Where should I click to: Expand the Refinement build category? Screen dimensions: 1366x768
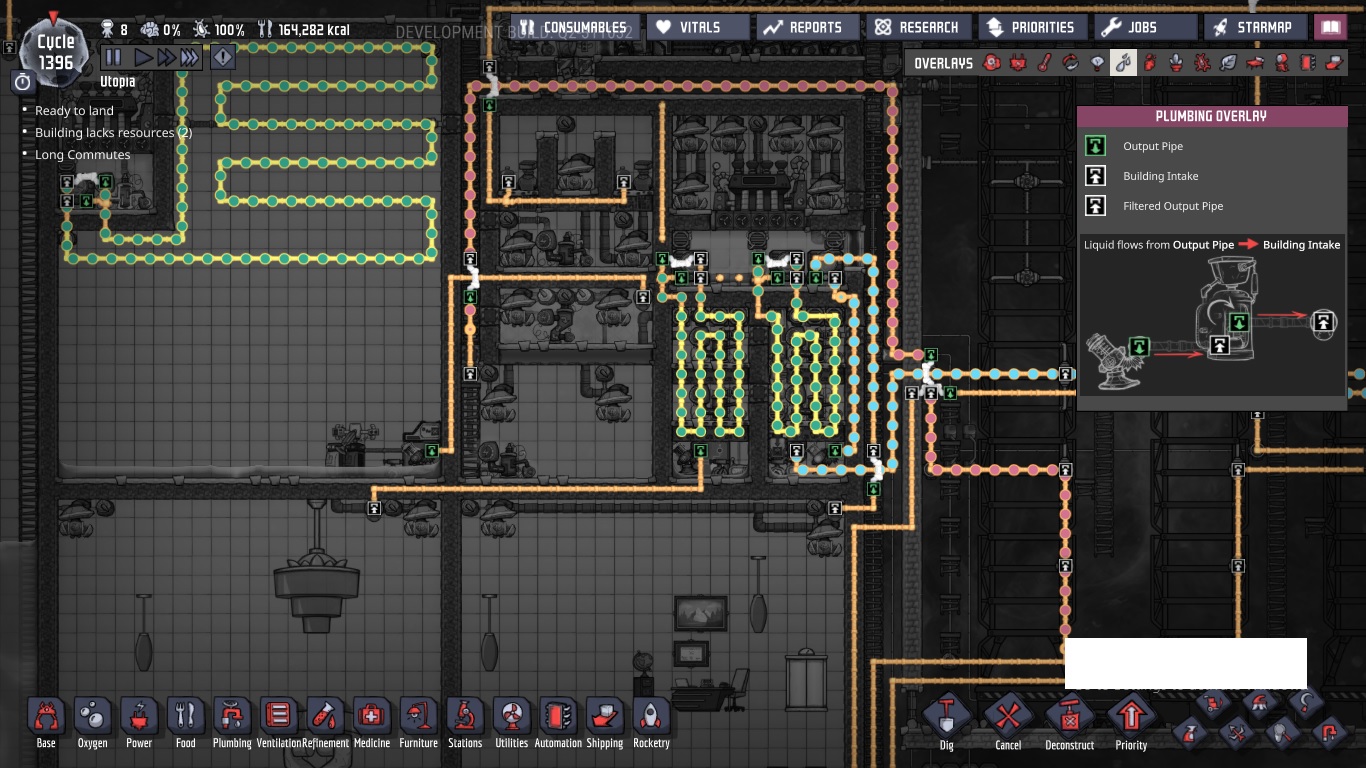pos(325,722)
